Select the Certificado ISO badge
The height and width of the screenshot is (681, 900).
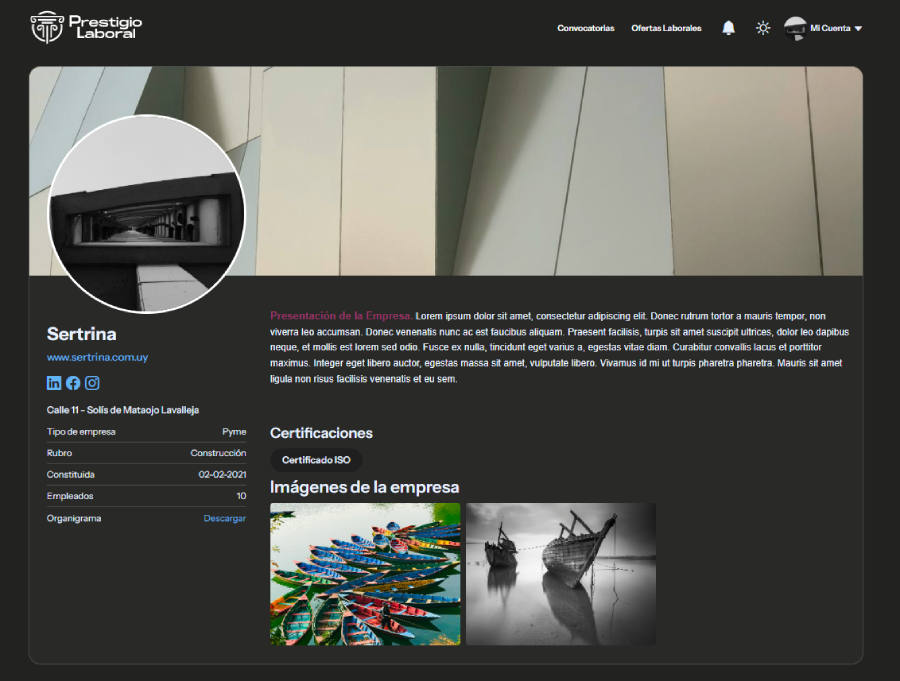(x=316, y=460)
